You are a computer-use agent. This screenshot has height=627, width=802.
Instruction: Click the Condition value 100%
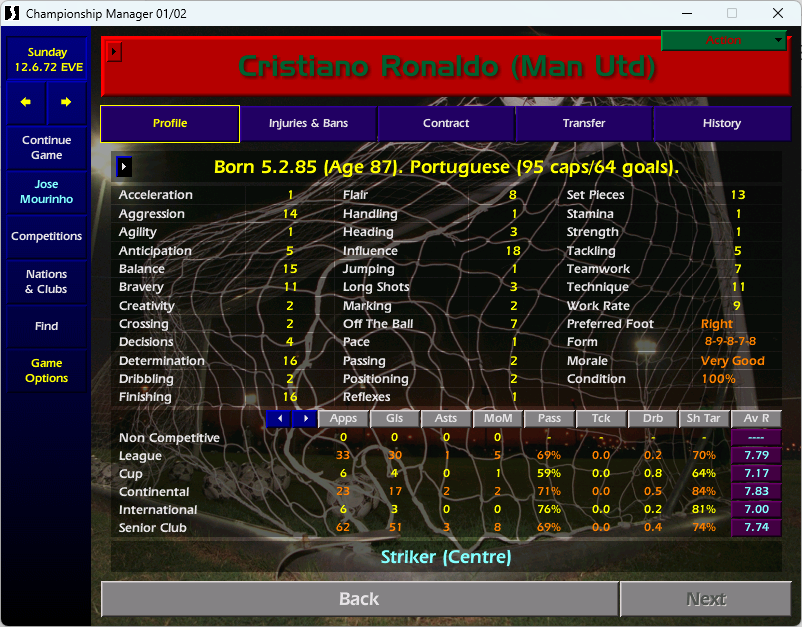click(x=718, y=379)
